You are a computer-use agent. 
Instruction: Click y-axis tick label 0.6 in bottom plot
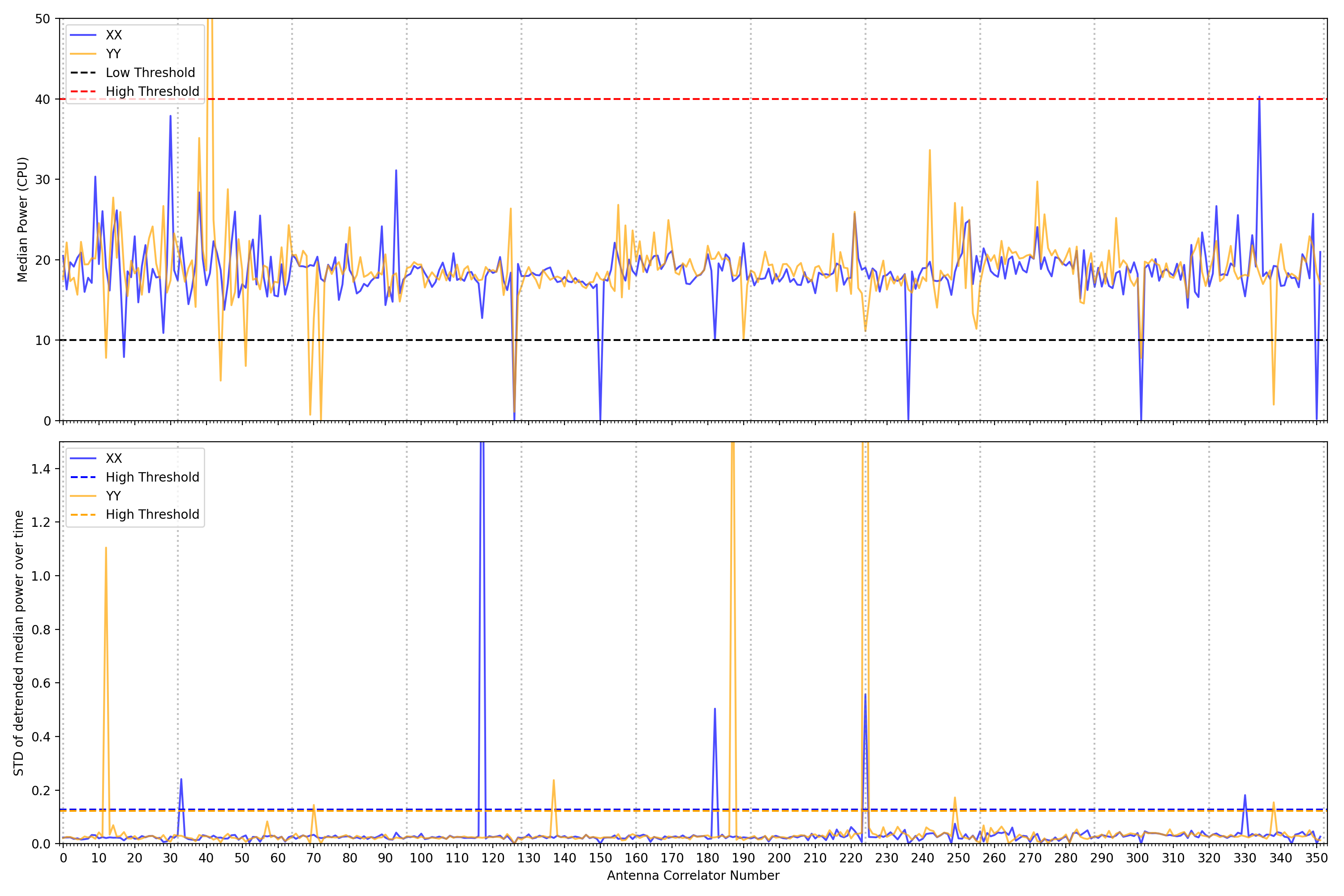[x=41, y=684]
